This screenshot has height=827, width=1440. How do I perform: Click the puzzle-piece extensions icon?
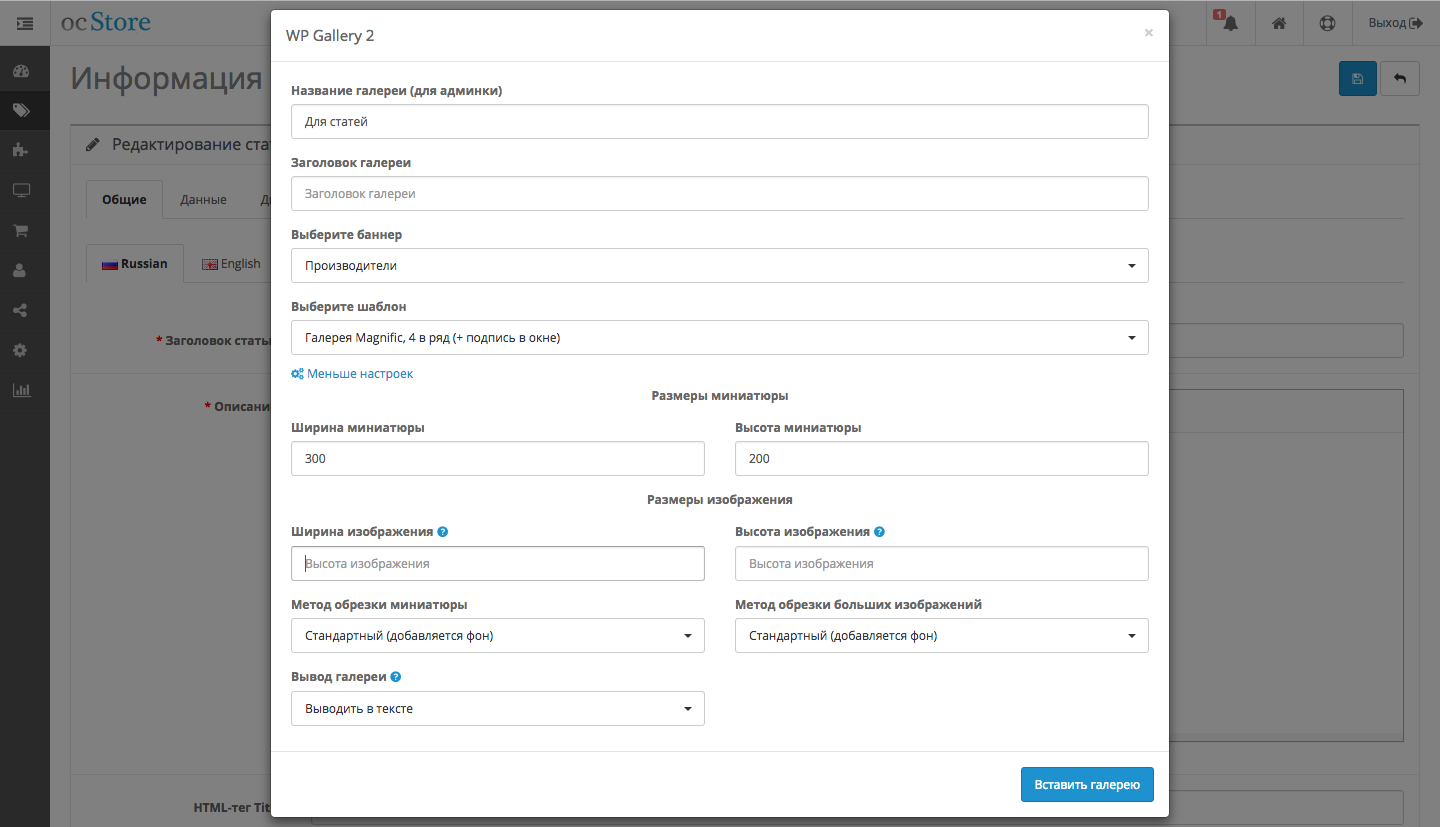tap(21, 150)
